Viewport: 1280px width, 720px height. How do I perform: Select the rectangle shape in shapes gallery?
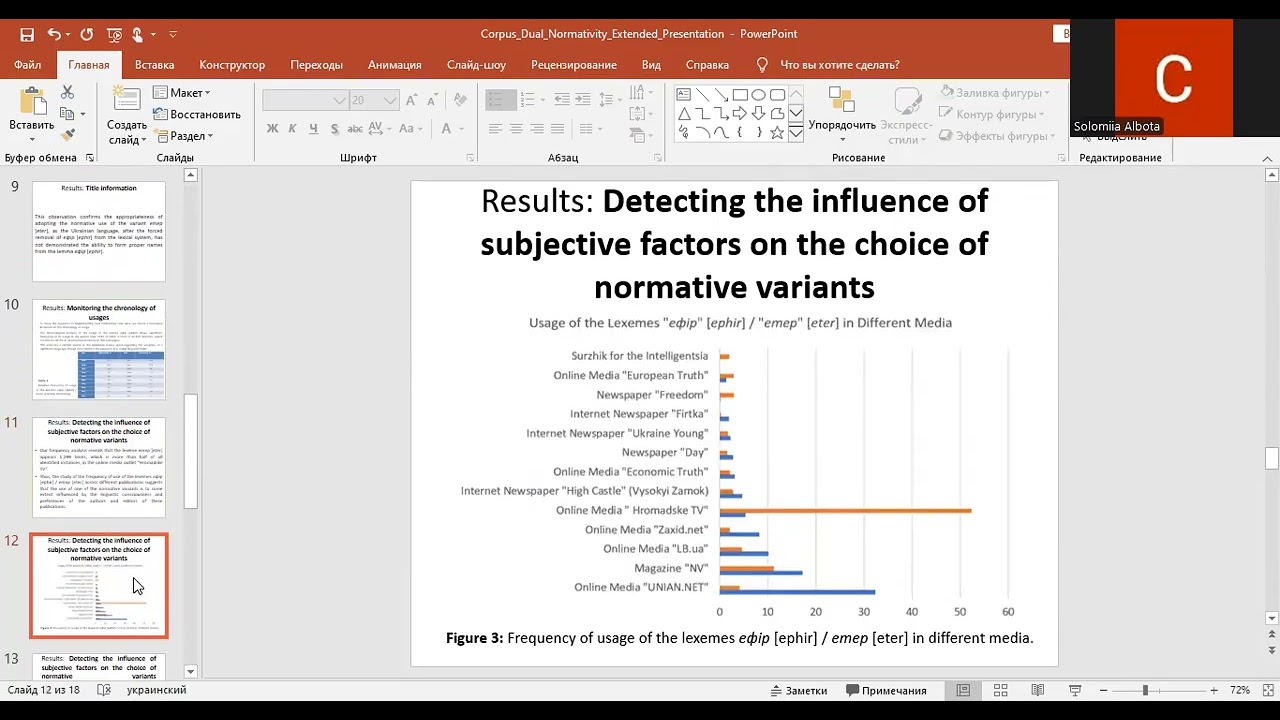(740, 95)
